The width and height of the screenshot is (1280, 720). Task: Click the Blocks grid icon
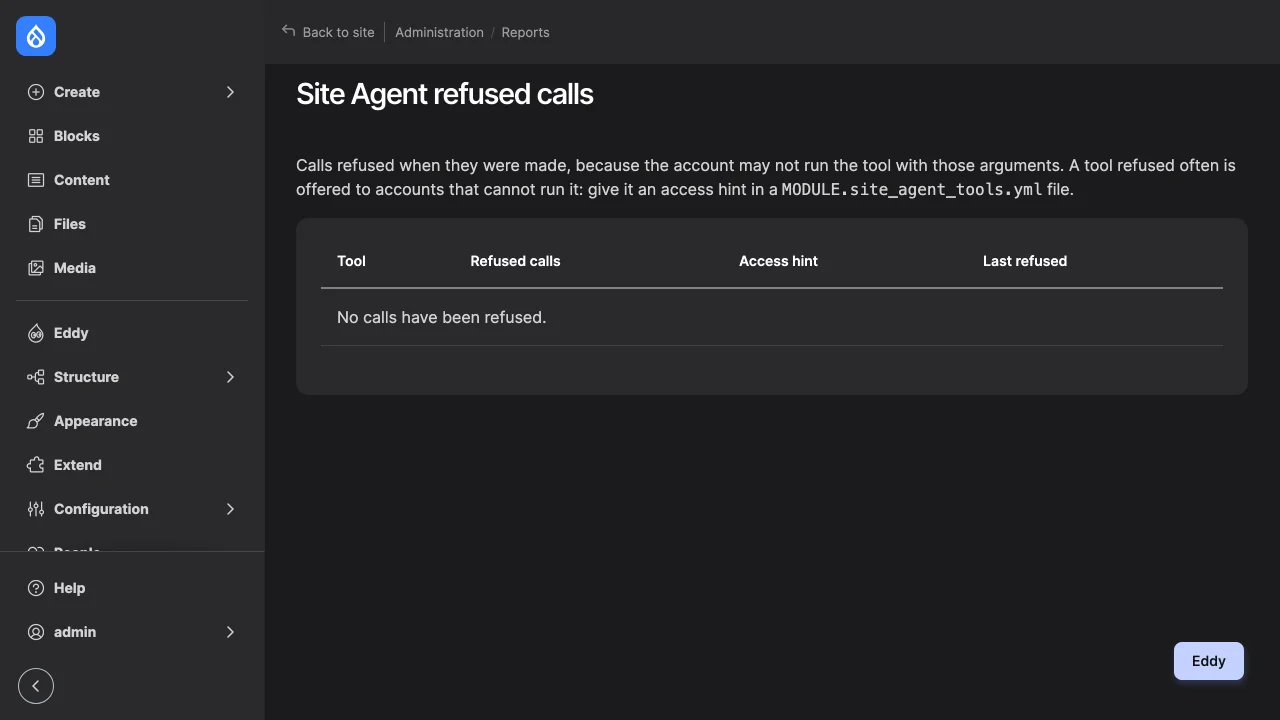(x=36, y=136)
